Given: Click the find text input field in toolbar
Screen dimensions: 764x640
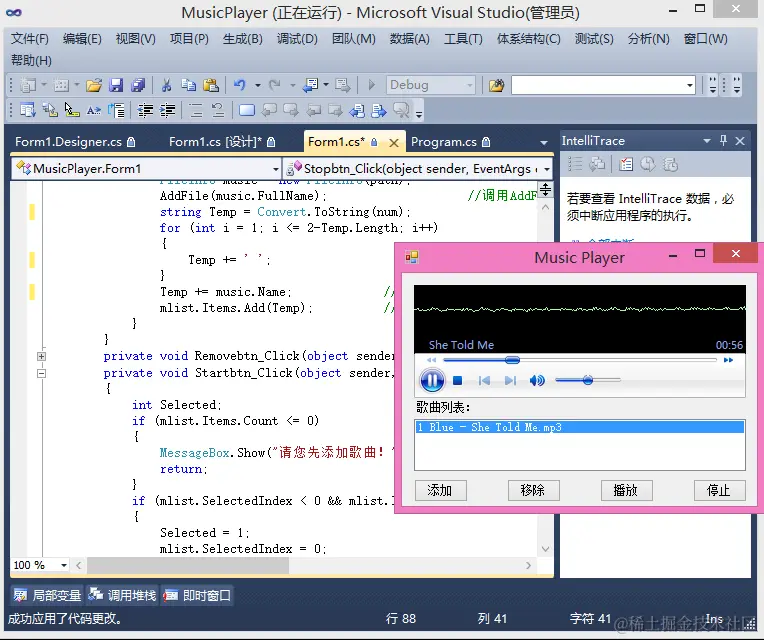Looking at the screenshot, I should [x=598, y=85].
